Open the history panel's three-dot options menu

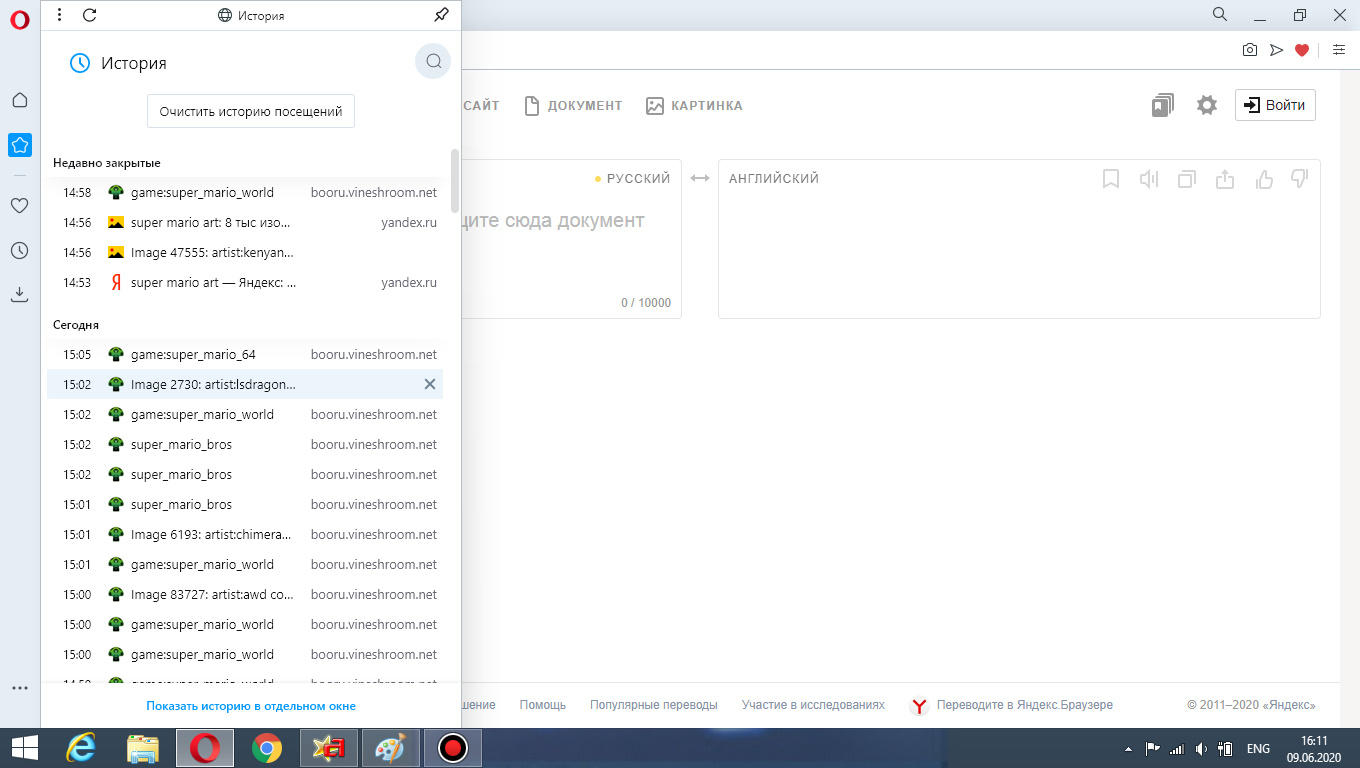coord(60,15)
